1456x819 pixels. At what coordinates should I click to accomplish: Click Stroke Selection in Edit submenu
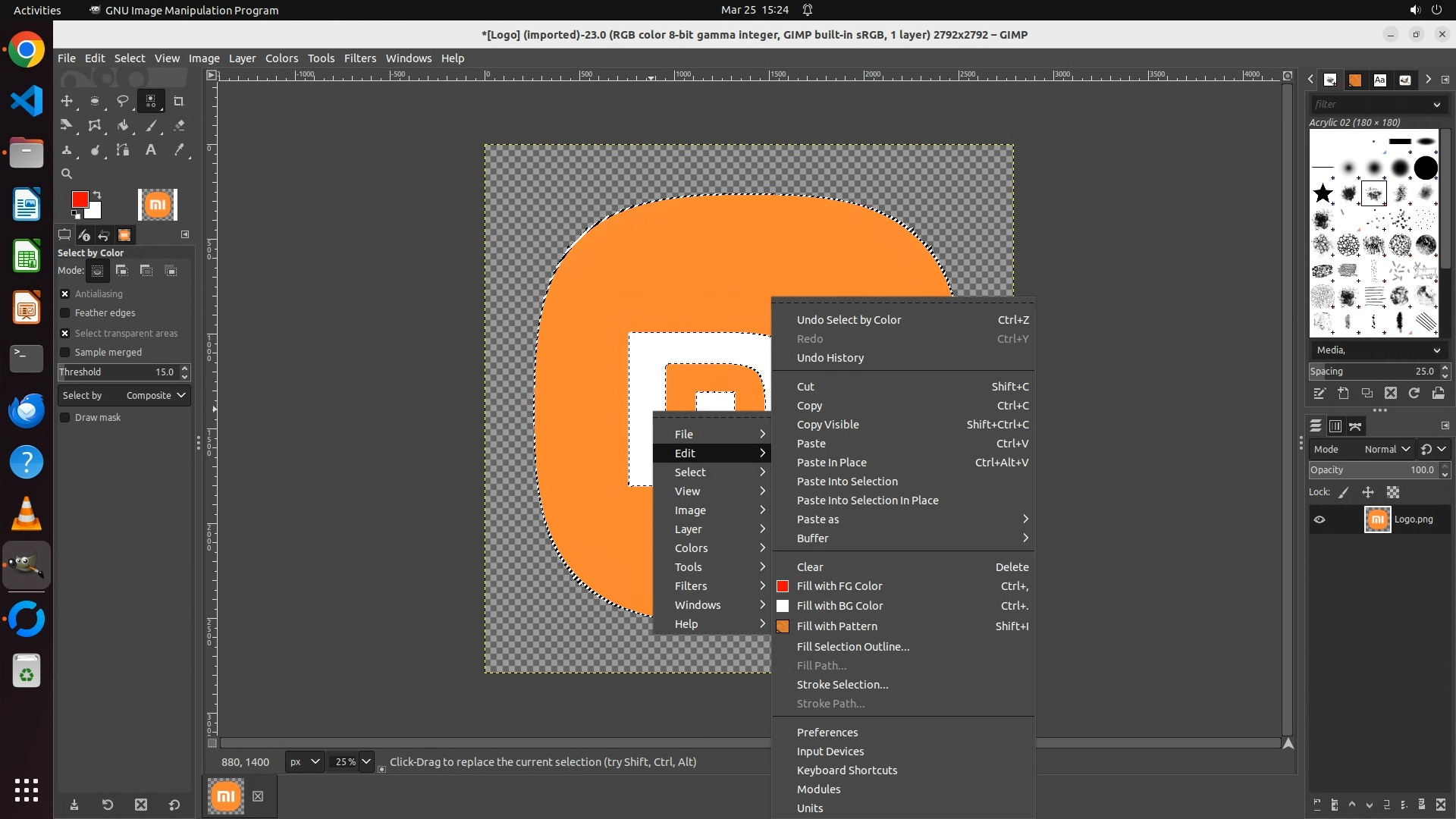click(x=842, y=685)
